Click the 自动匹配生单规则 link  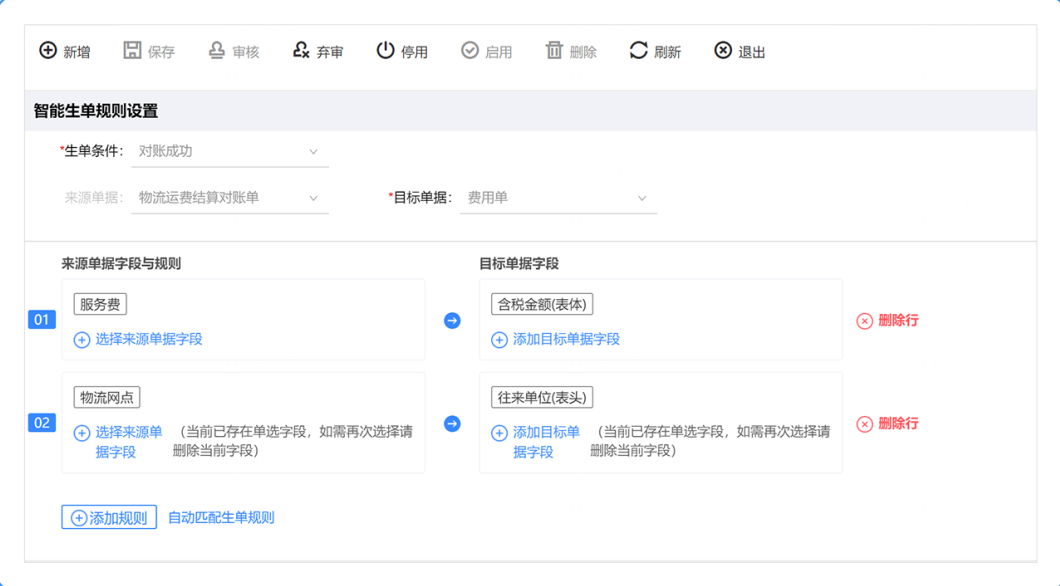pos(221,517)
